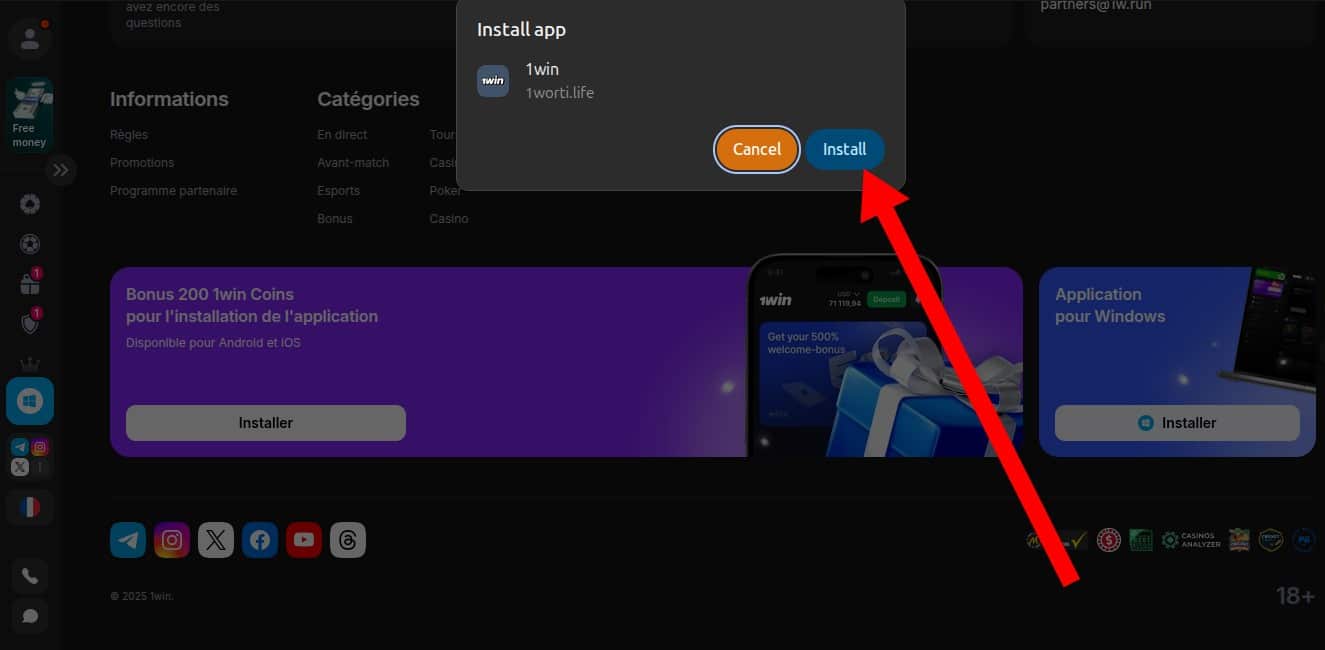Click Installer in the purple bonus banner
This screenshot has width=1325, height=650.
pos(266,423)
